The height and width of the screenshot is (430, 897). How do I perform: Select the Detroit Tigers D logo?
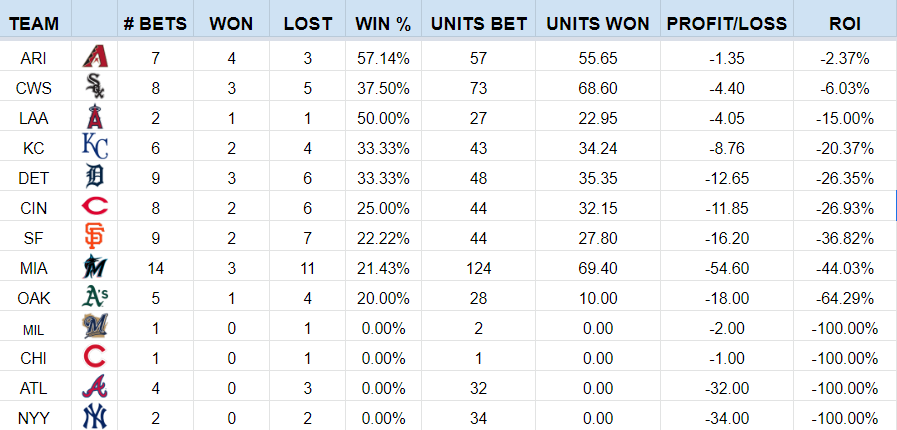click(95, 177)
